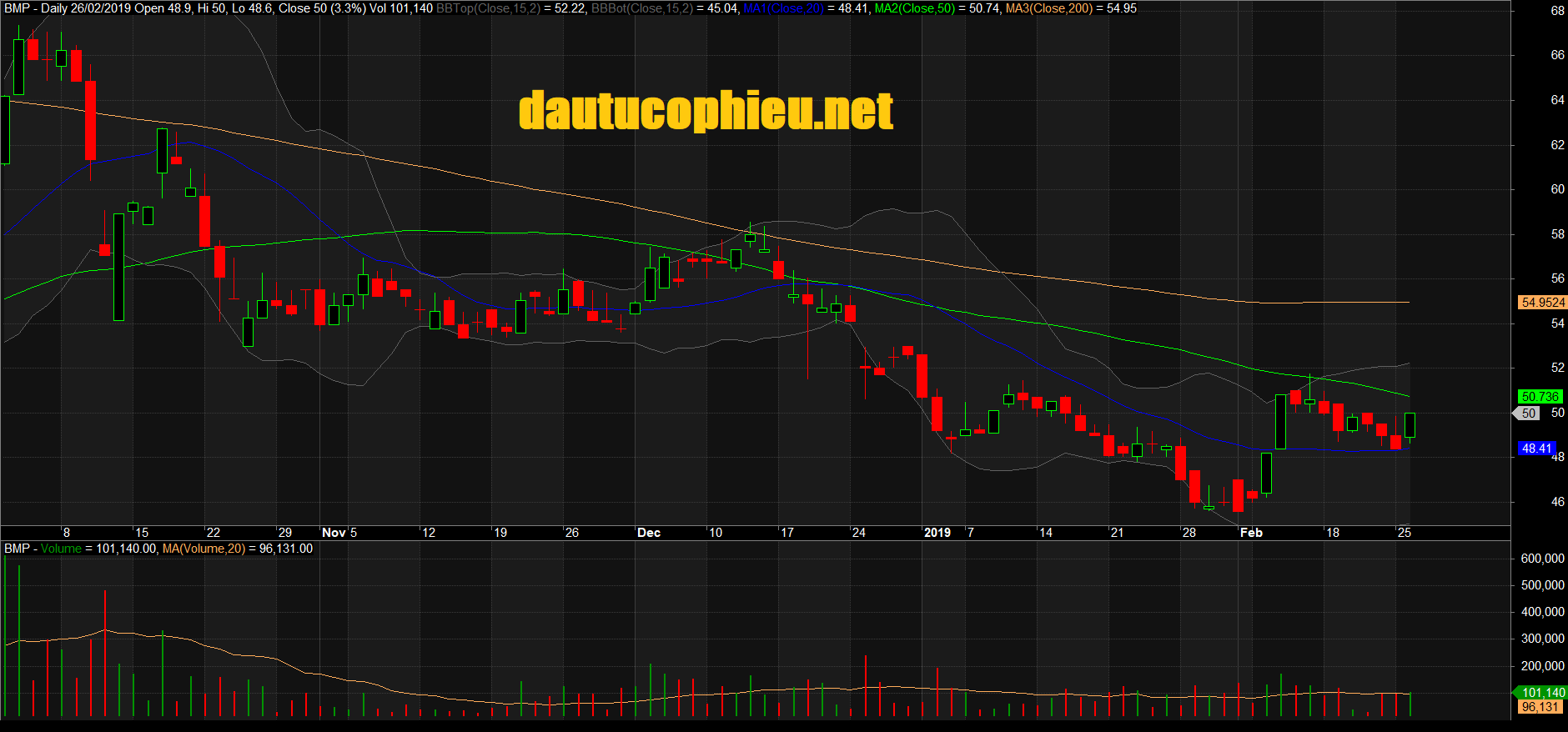Click the 300,000 volume axis label

[1543, 639]
